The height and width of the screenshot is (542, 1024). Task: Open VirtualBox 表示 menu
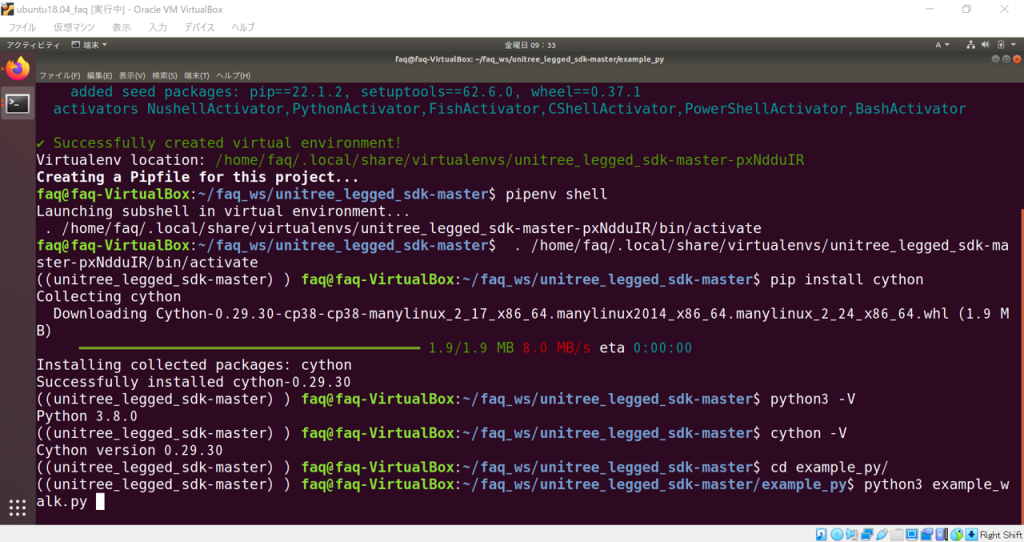coord(121,27)
